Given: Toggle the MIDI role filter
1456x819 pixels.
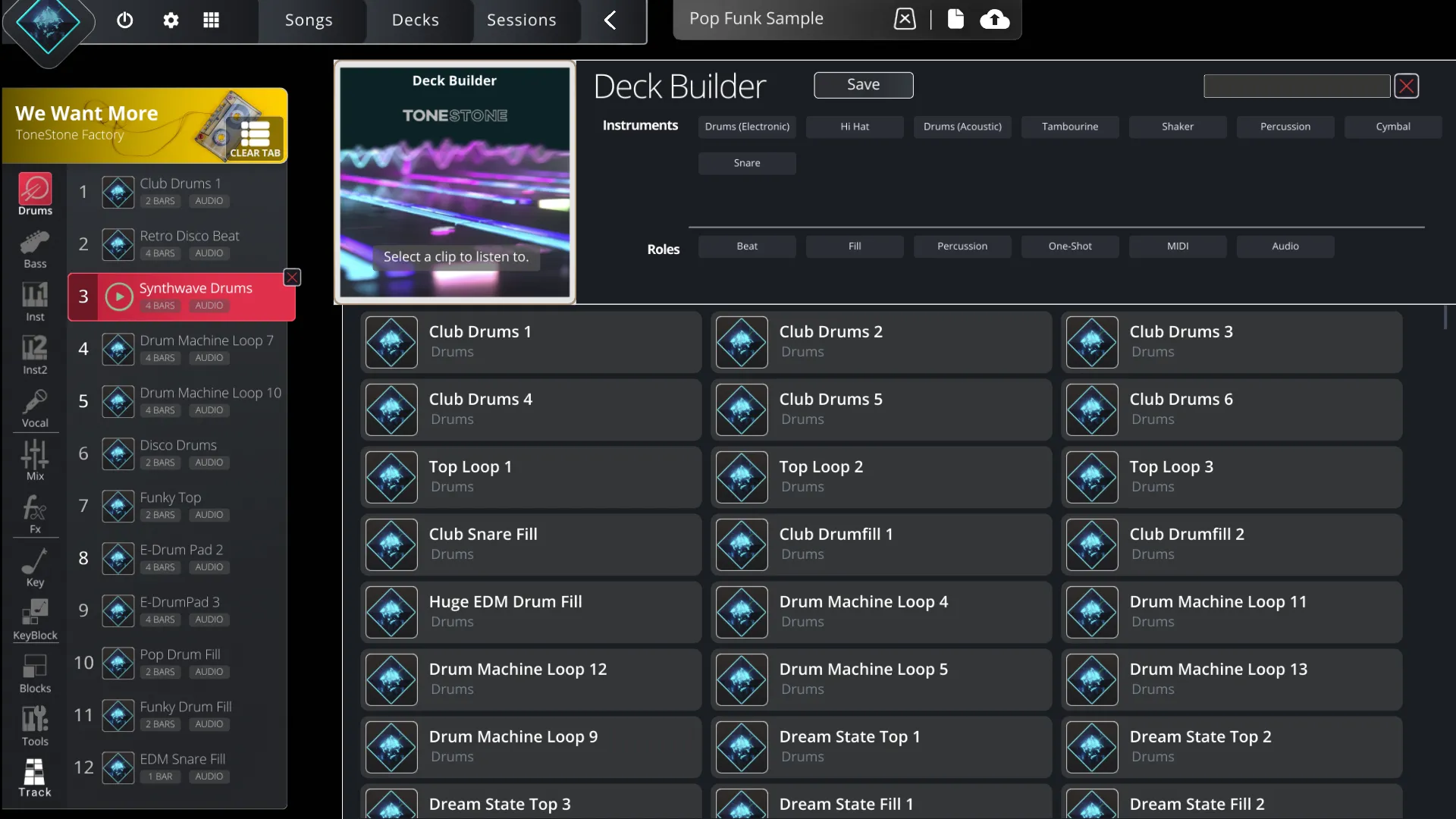Looking at the screenshot, I should 1178,246.
